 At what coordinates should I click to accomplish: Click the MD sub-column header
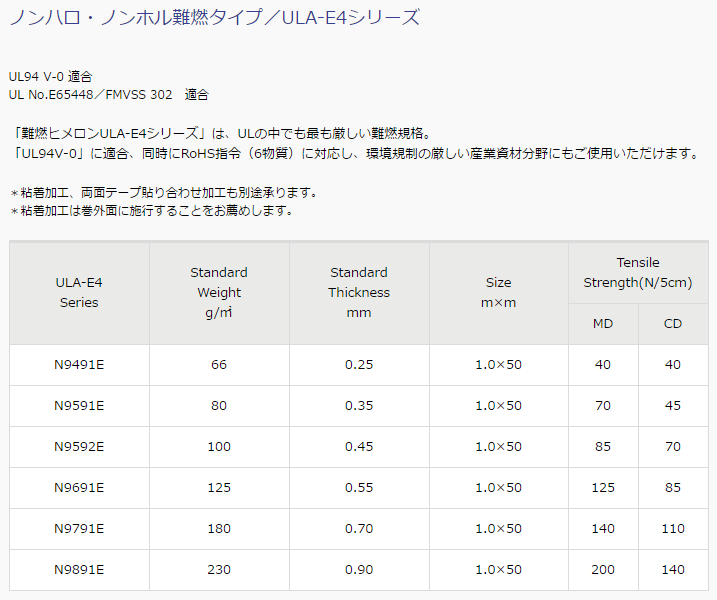click(603, 324)
